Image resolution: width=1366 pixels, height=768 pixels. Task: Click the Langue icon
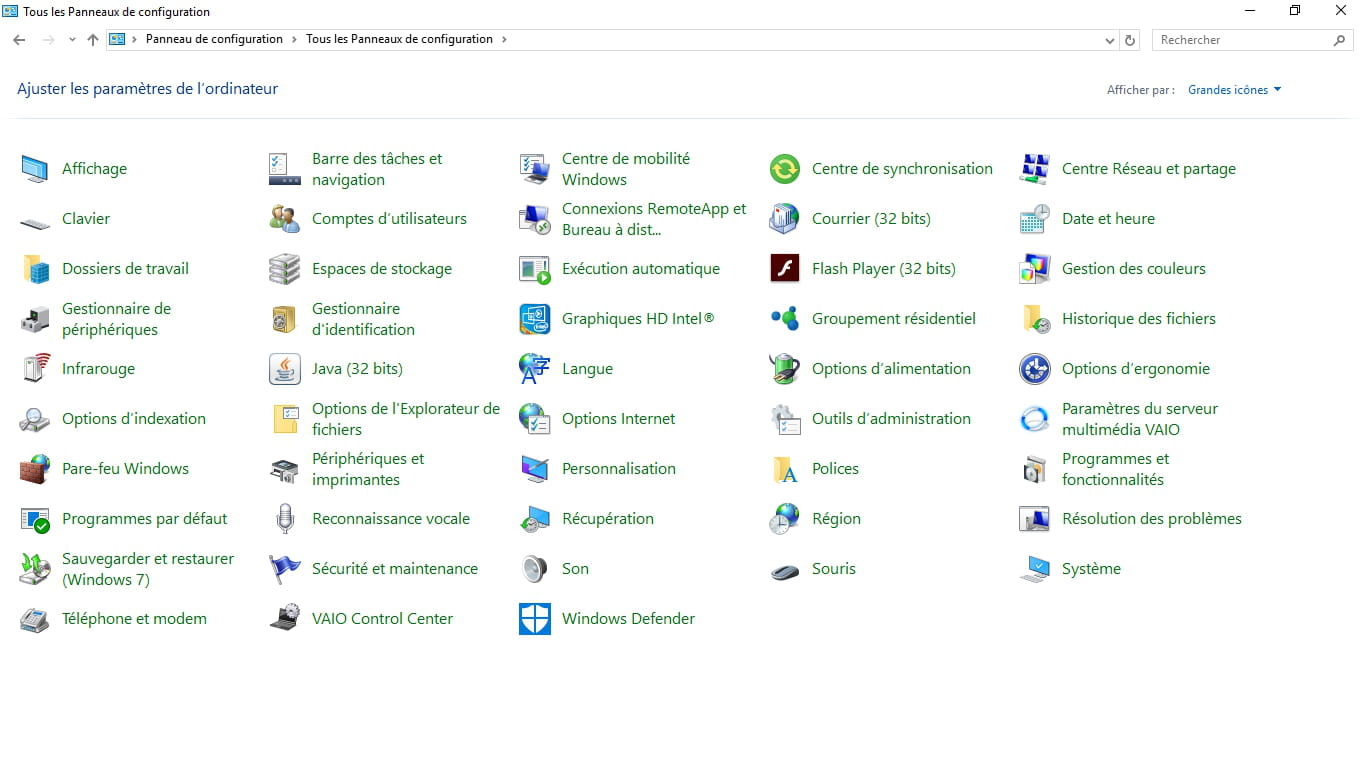point(535,369)
